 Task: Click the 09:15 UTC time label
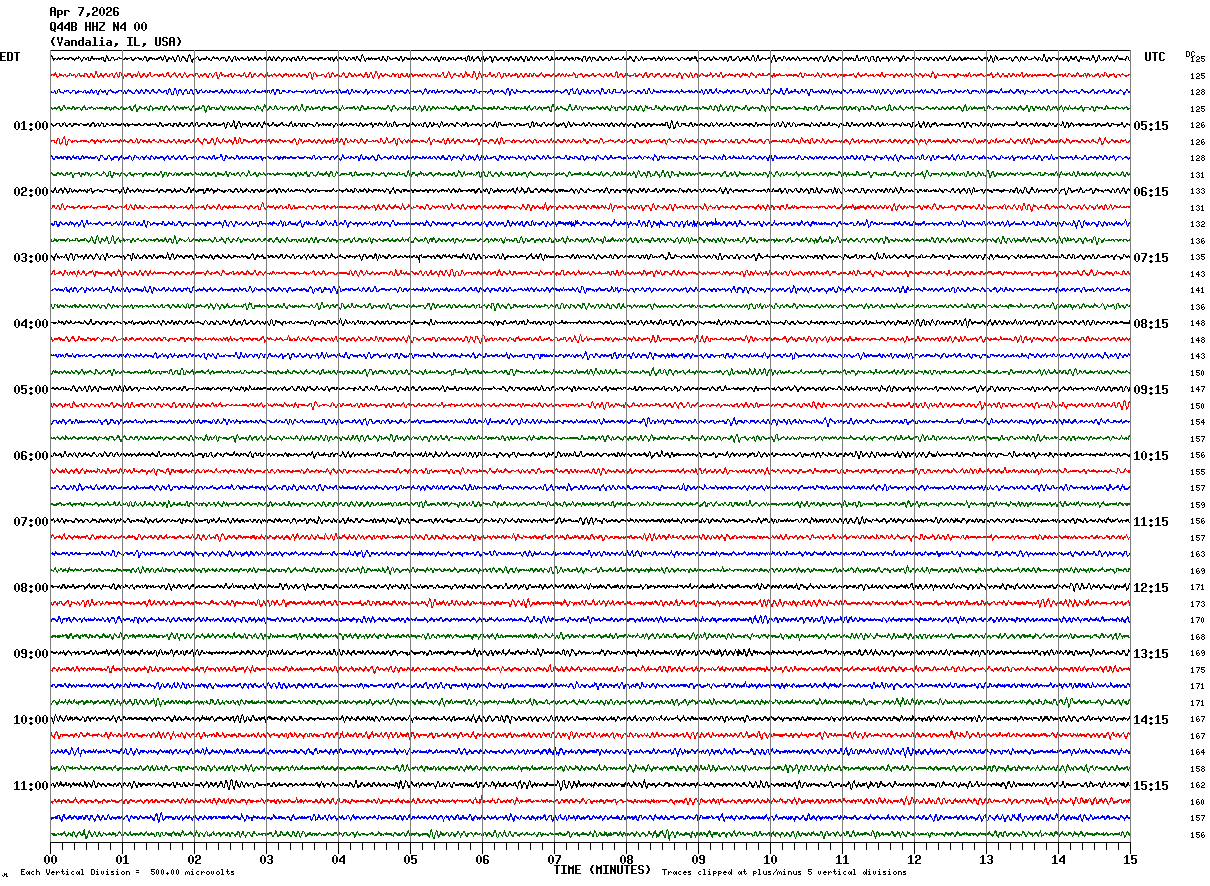coord(1151,390)
